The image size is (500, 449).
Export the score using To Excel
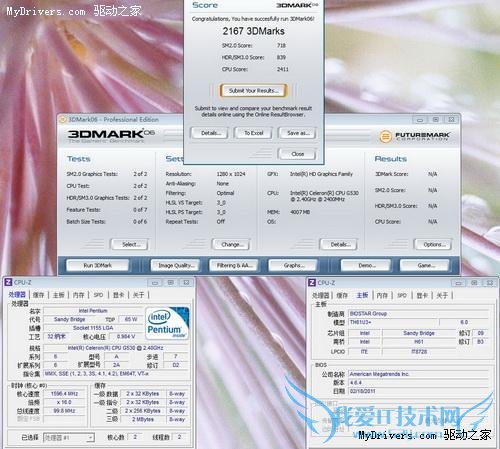tap(253, 133)
